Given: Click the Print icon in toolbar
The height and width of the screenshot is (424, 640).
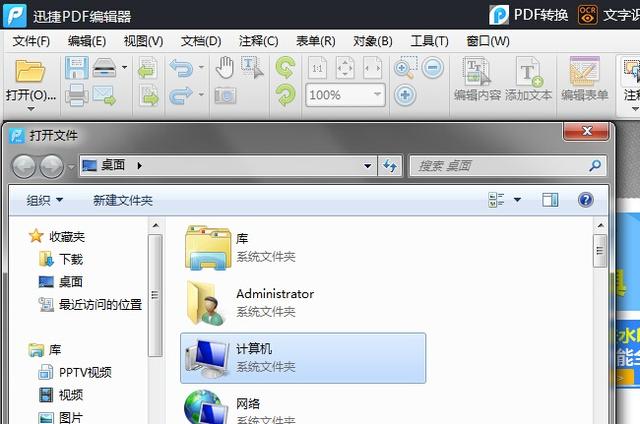Looking at the screenshot, I should pos(76,95).
